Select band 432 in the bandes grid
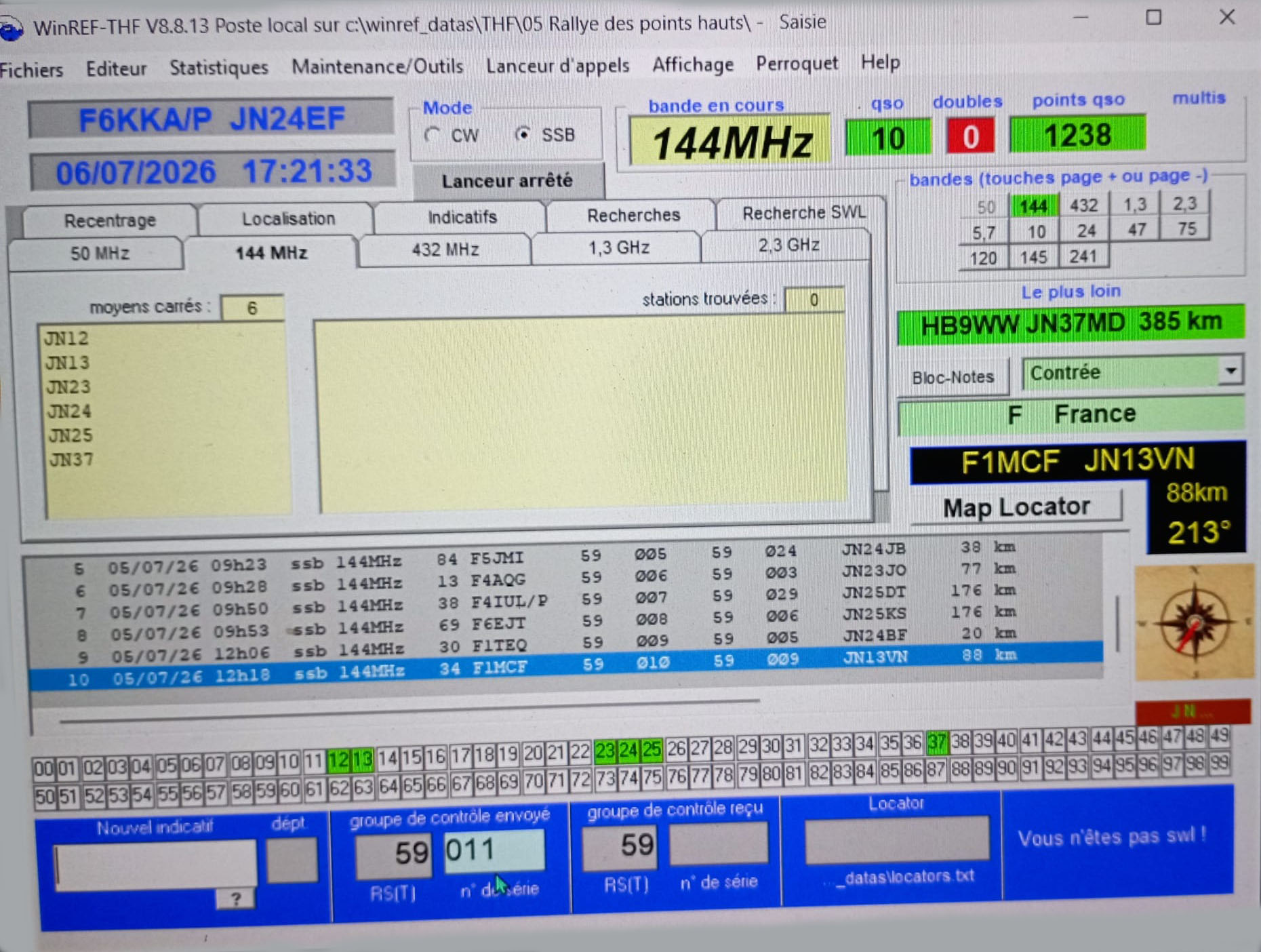The width and height of the screenshot is (1261, 952). click(x=1083, y=205)
